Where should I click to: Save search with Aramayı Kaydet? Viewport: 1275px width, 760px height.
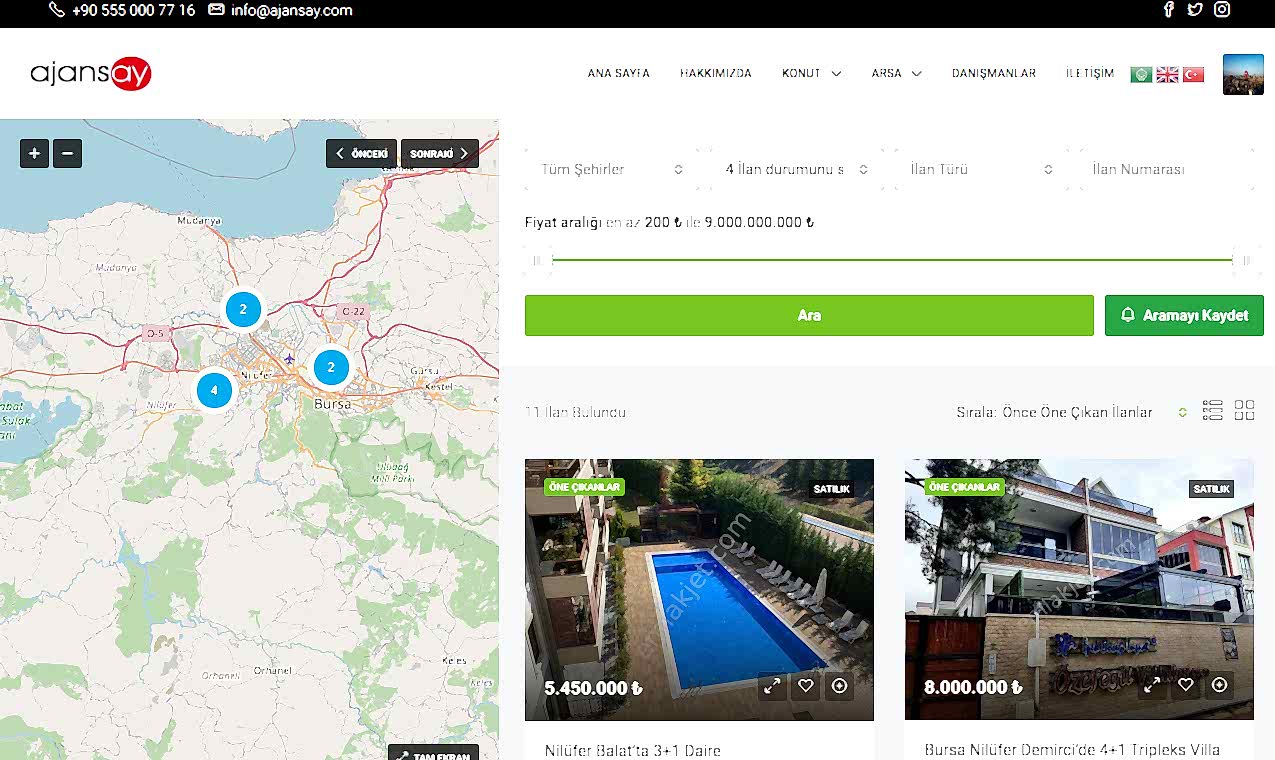point(1184,315)
